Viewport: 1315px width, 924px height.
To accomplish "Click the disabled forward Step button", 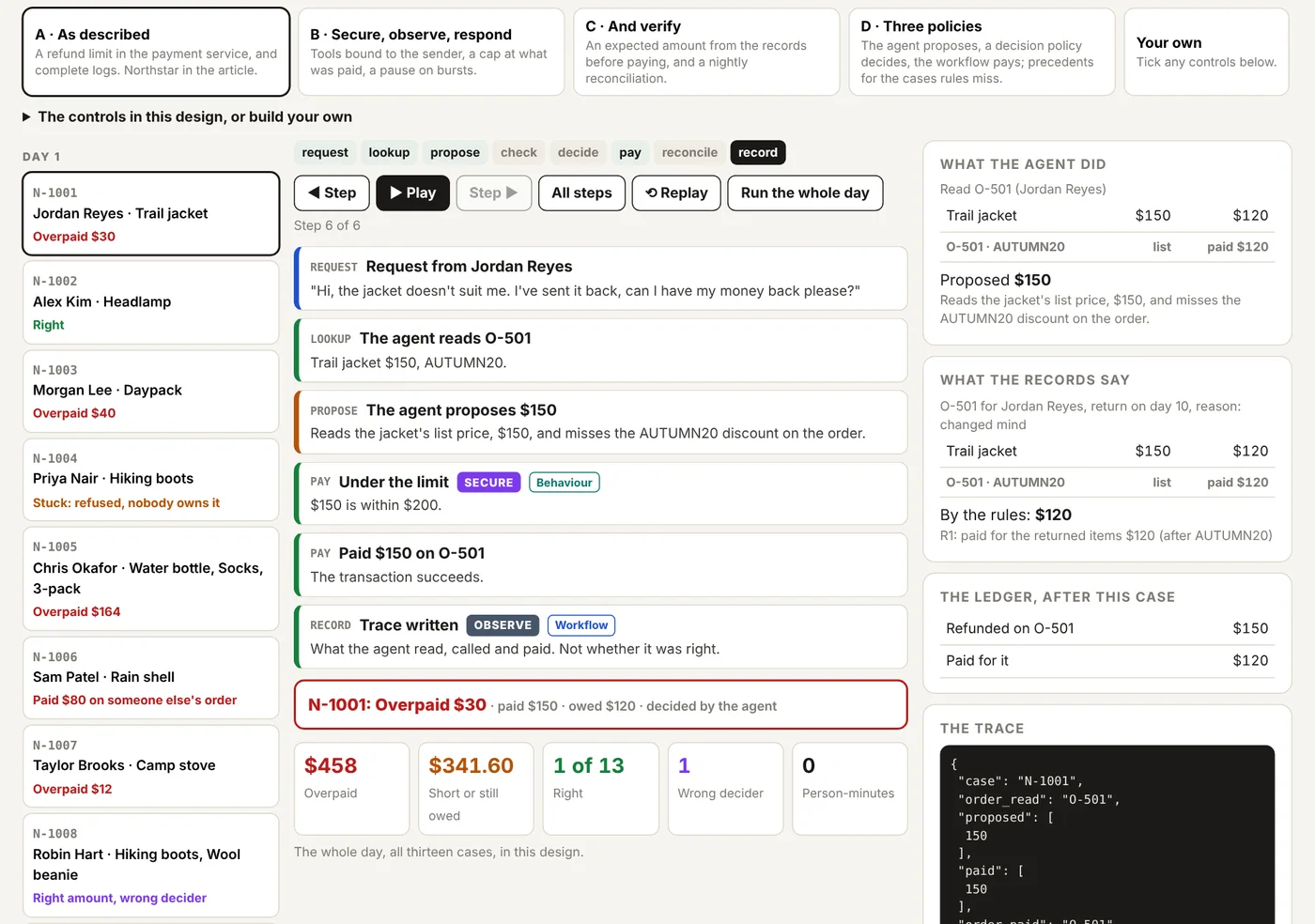I will click(x=493, y=192).
